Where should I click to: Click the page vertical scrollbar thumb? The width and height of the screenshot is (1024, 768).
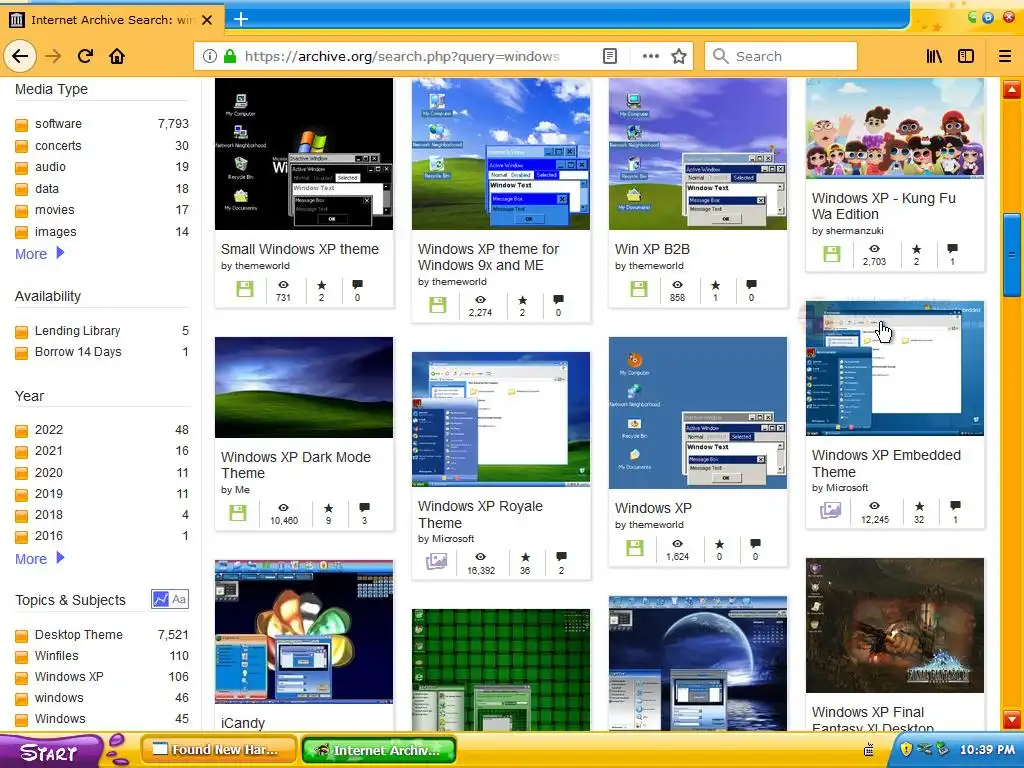[x=1012, y=255]
